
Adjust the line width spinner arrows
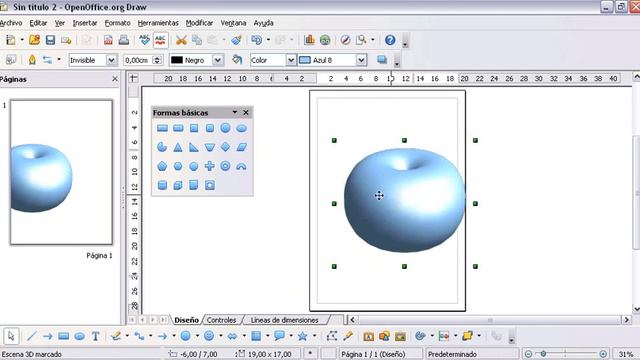pyautogui.click(x=157, y=60)
